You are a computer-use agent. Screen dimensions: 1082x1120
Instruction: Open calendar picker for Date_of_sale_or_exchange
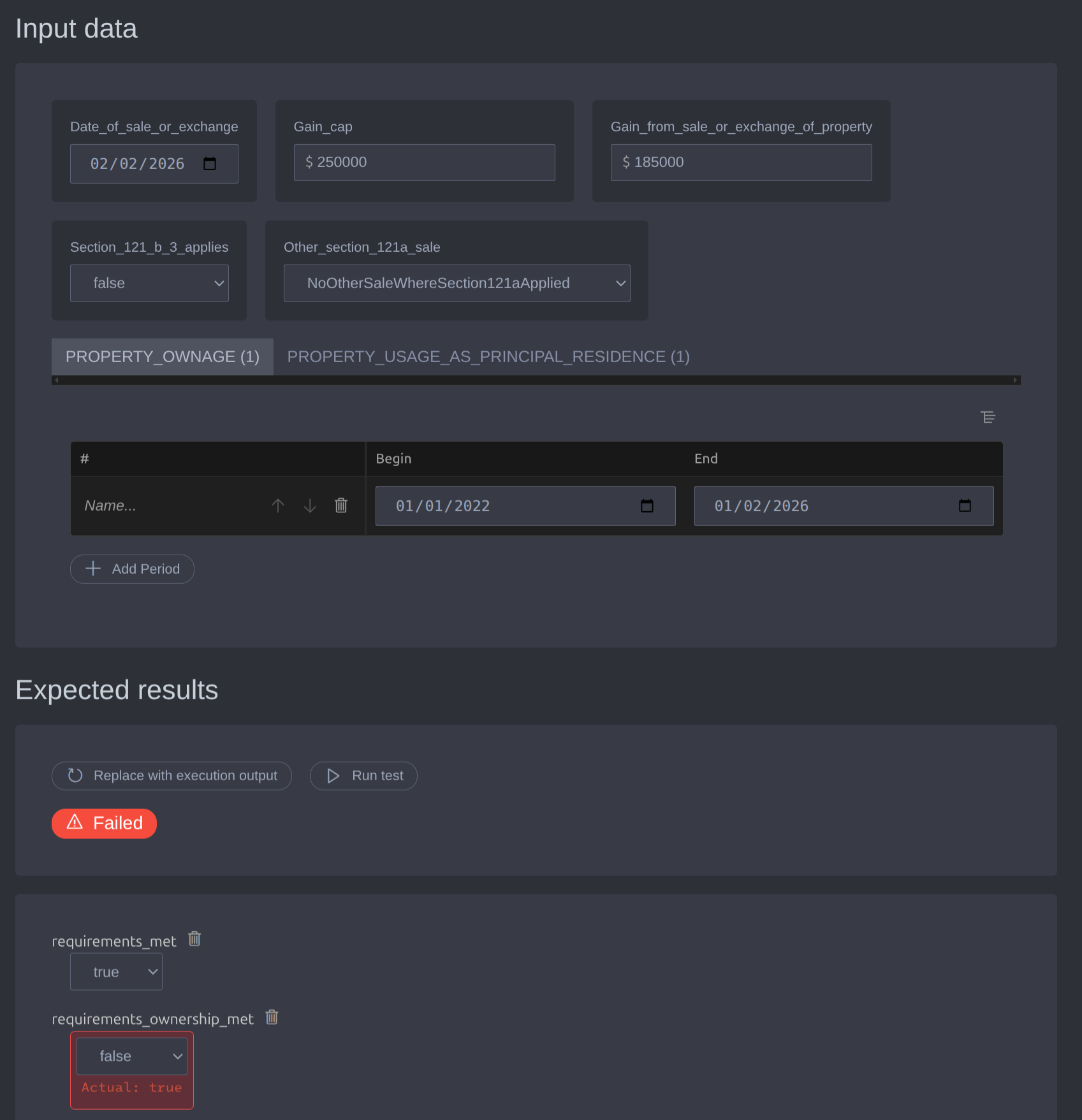coord(209,164)
